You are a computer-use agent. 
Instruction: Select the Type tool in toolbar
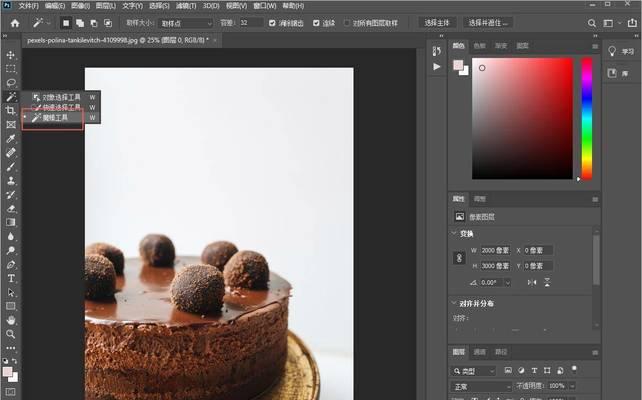pyautogui.click(x=11, y=278)
